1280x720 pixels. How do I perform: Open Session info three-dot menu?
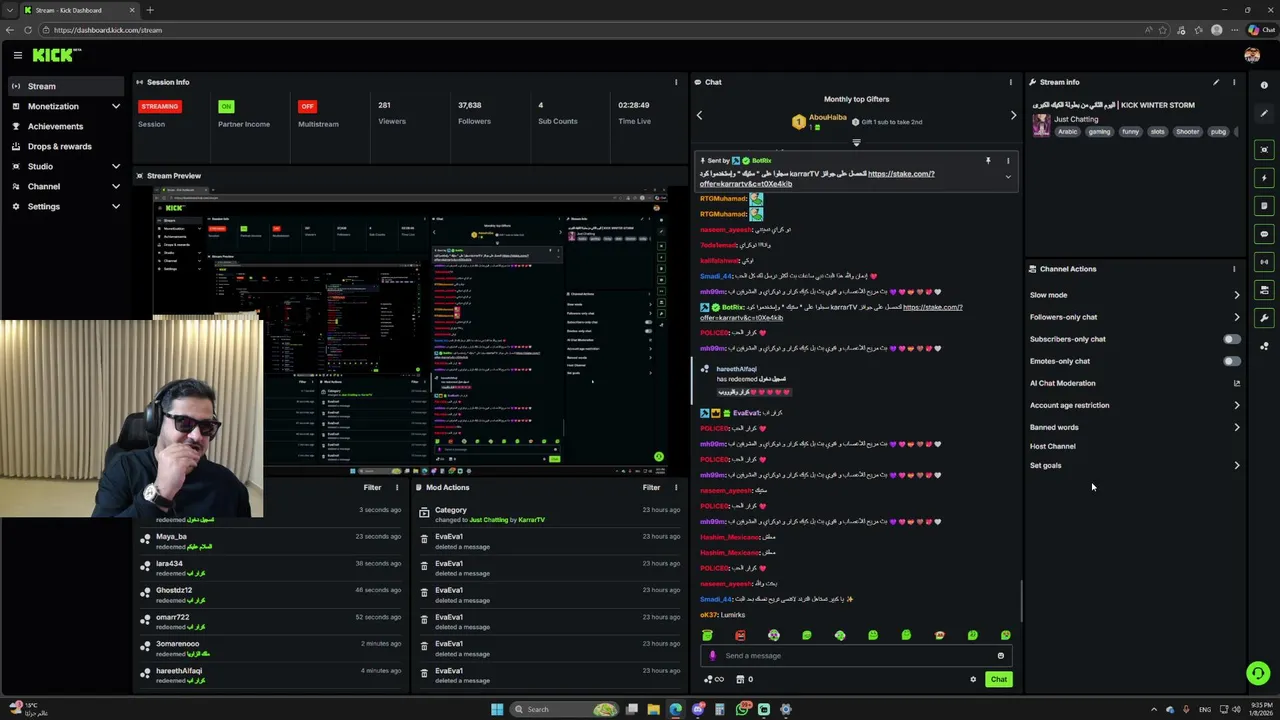pos(676,82)
